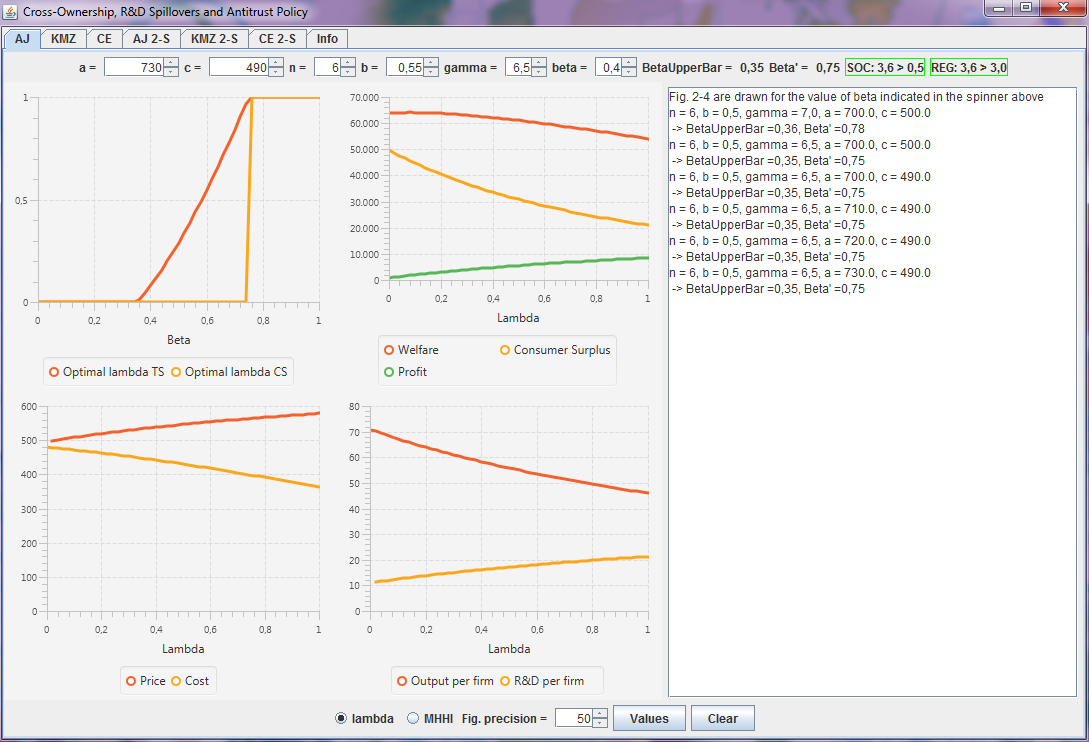Click the Price legend marker
The height and width of the screenshot is (742, 1089).
[x=131, y=681]
